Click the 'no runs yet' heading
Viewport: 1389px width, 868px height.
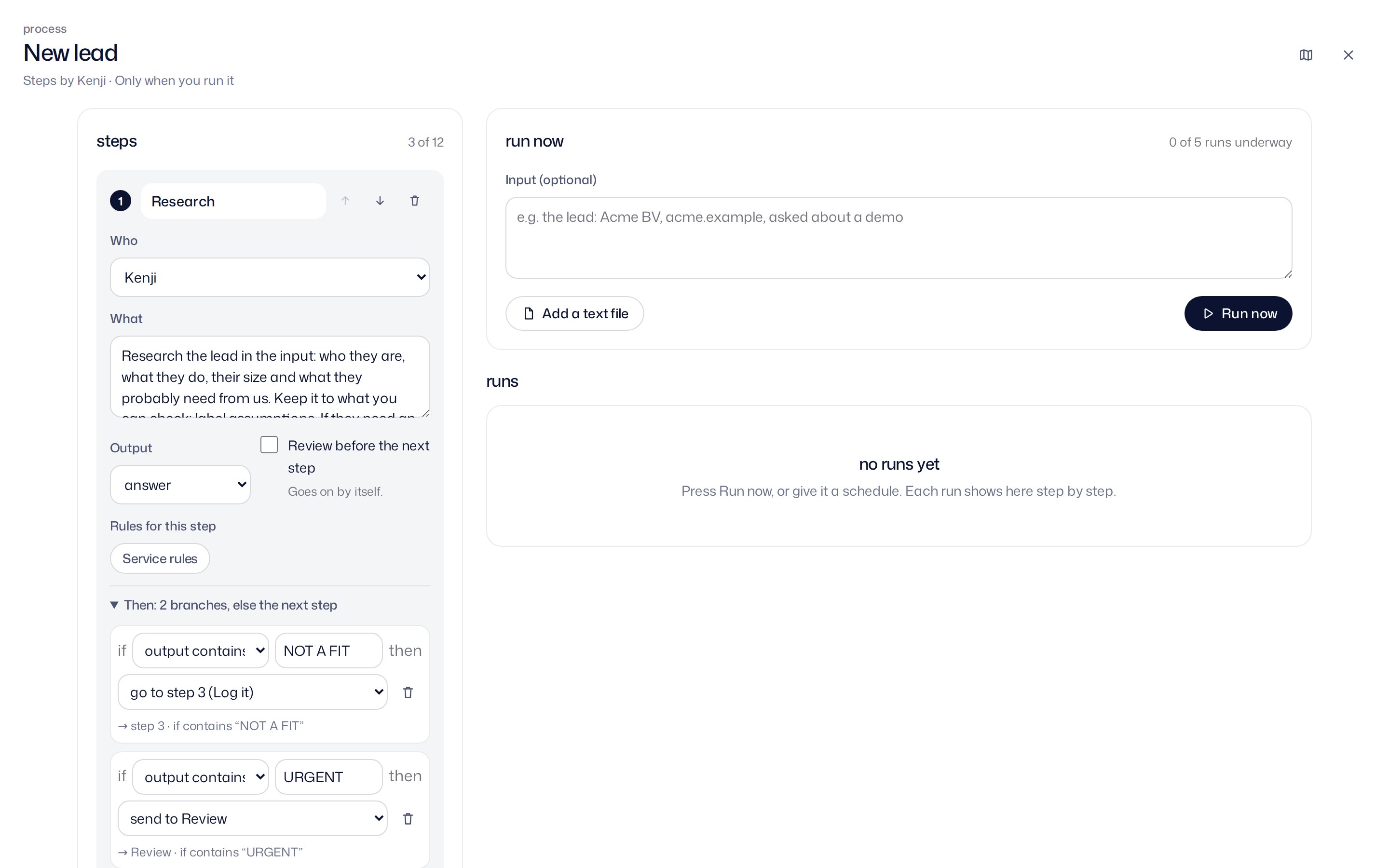click(899, 464)
